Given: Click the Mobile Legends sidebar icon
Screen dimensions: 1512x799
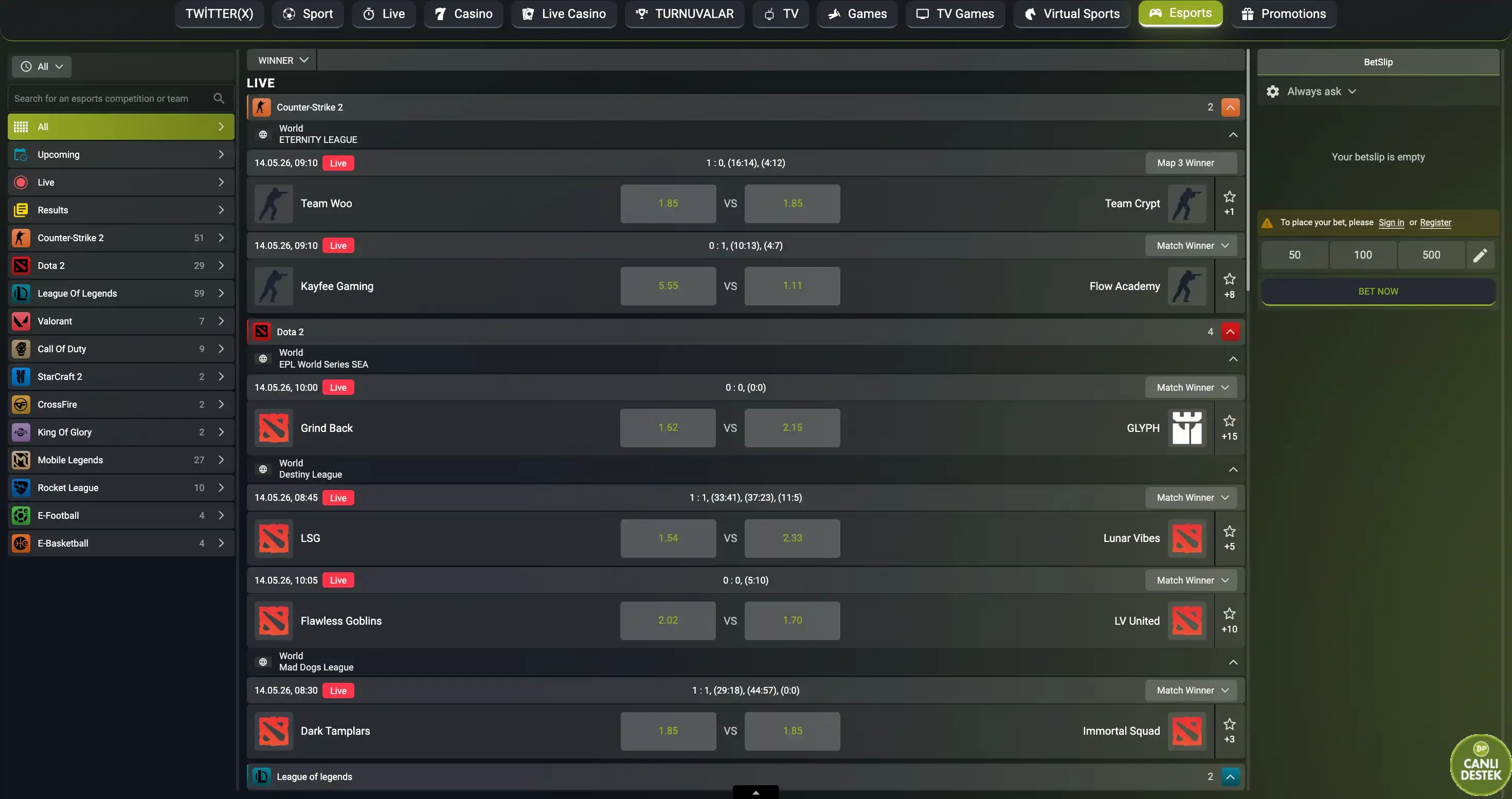Looking at the screenshot, I should coord(21,460).
